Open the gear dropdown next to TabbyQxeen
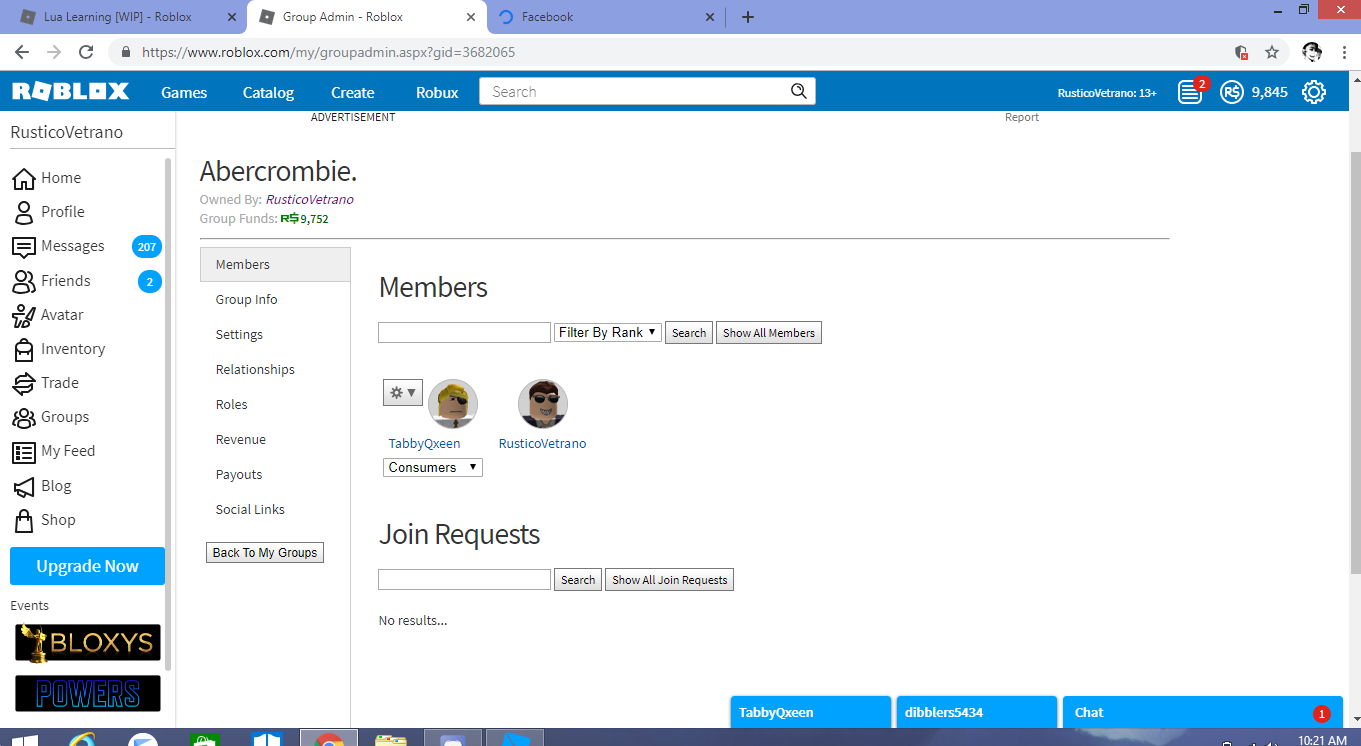1361x746 pixels. 403,393
